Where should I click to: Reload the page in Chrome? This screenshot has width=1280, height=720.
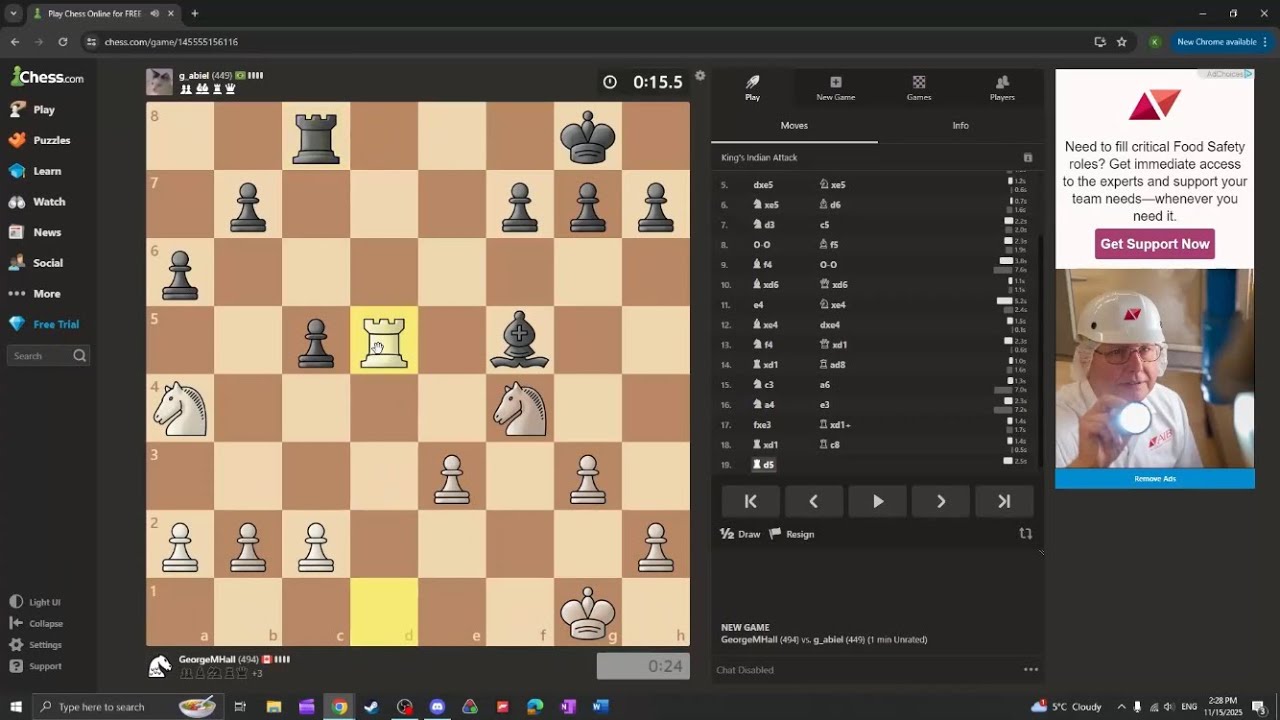coord(63,42)
